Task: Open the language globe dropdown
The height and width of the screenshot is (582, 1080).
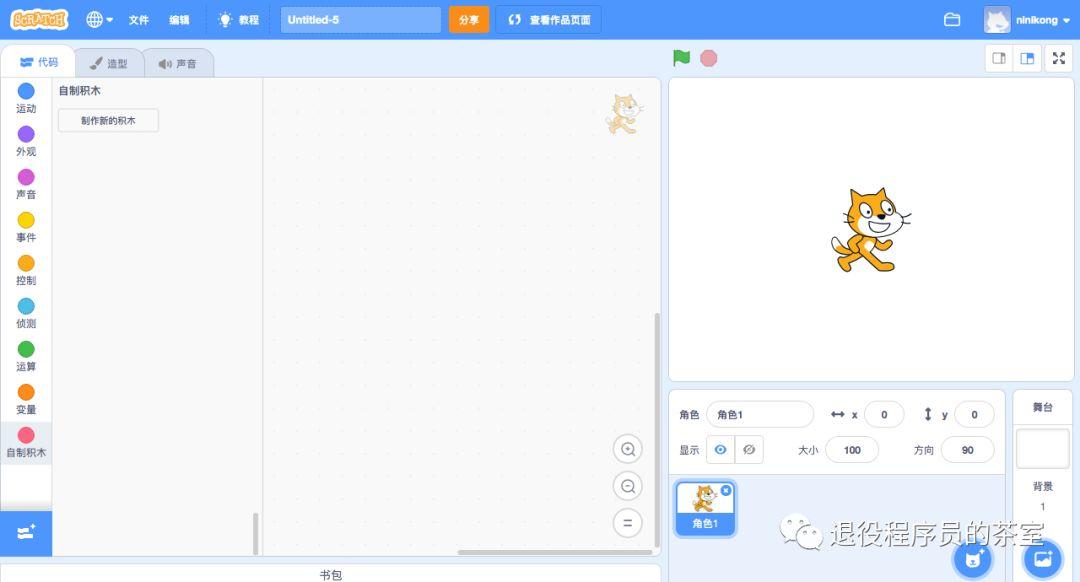Action: pyautogui.click(x=99, y=20)
